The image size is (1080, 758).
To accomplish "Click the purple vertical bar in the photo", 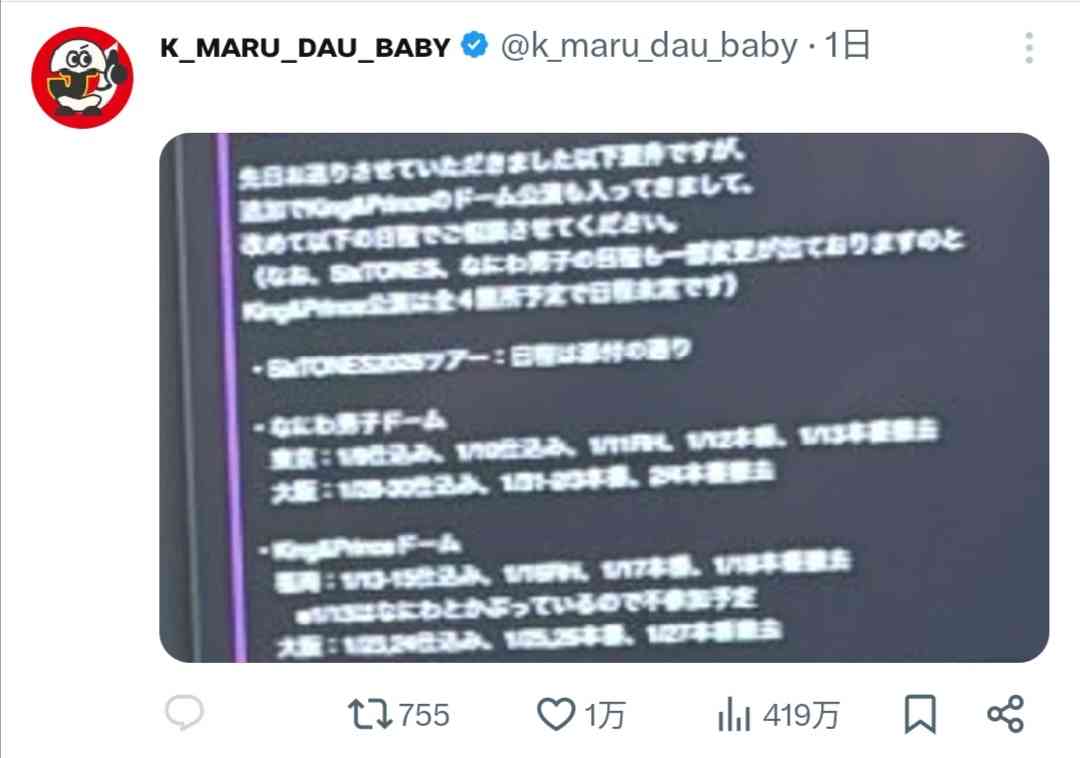I will [231, 397].
